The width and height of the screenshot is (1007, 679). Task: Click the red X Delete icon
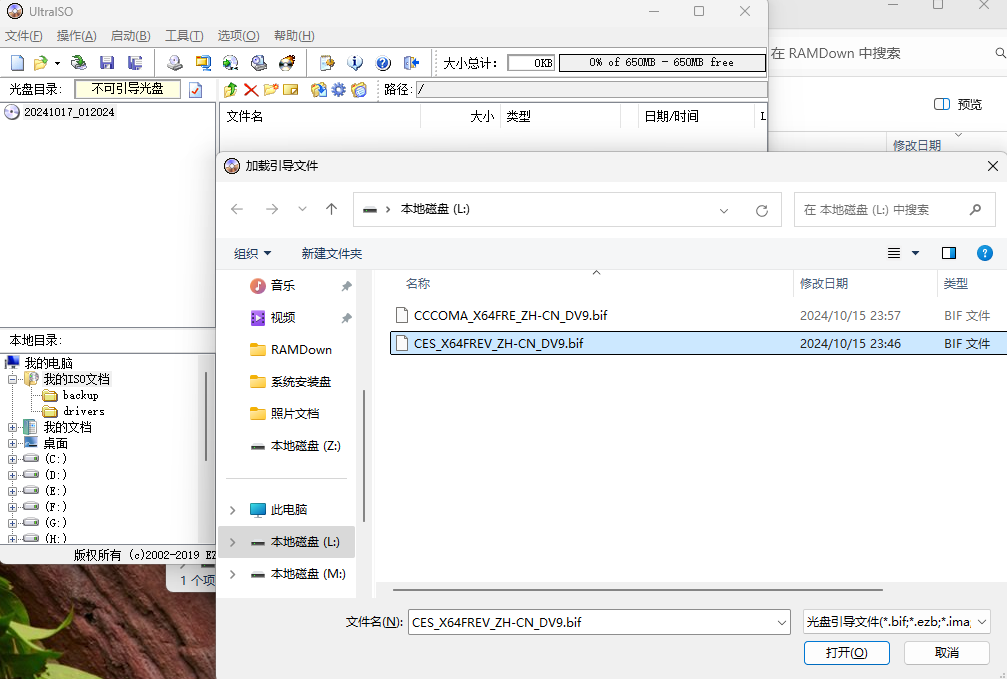251,90
